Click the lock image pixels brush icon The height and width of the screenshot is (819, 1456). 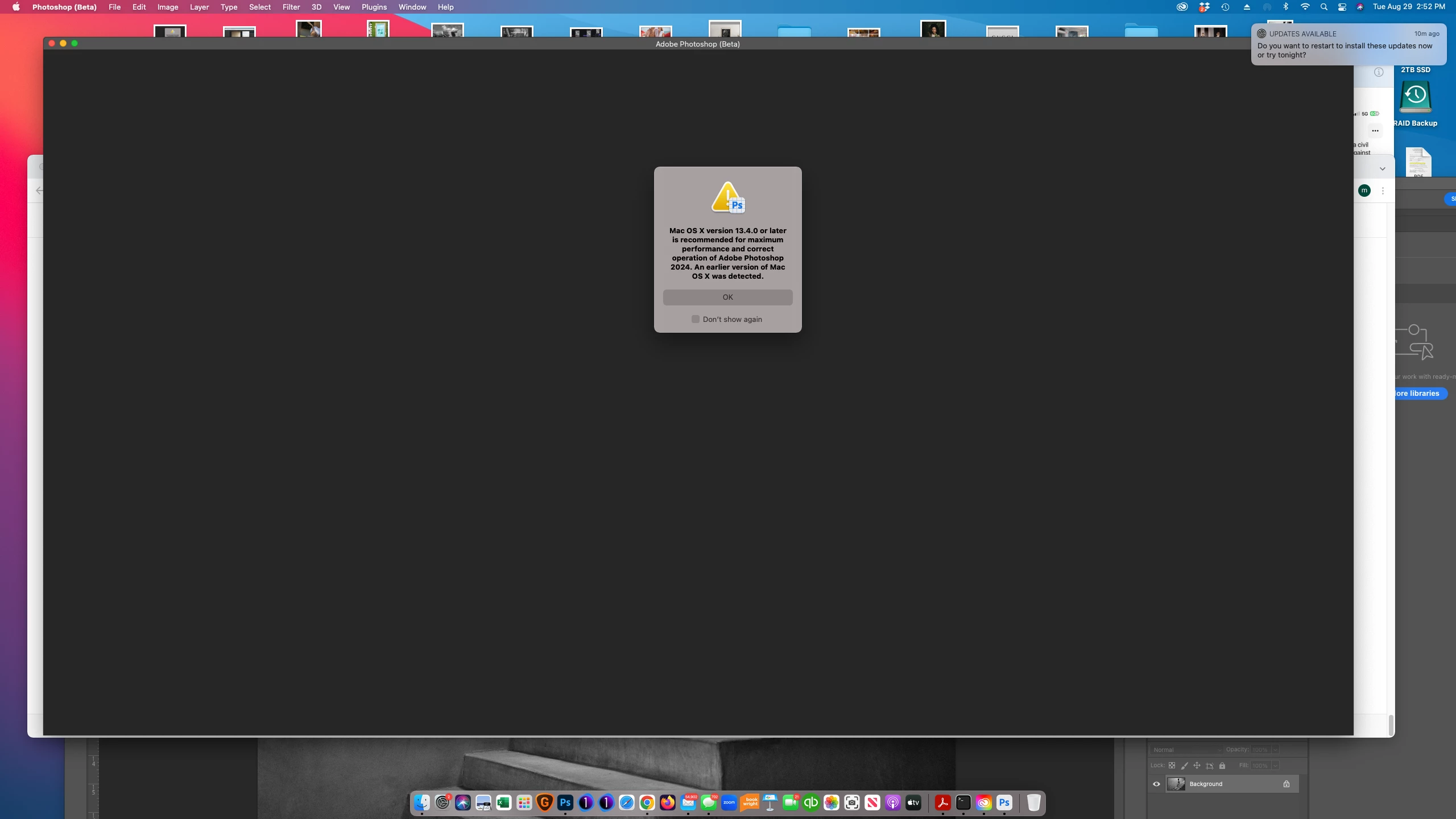point(1184,766)
